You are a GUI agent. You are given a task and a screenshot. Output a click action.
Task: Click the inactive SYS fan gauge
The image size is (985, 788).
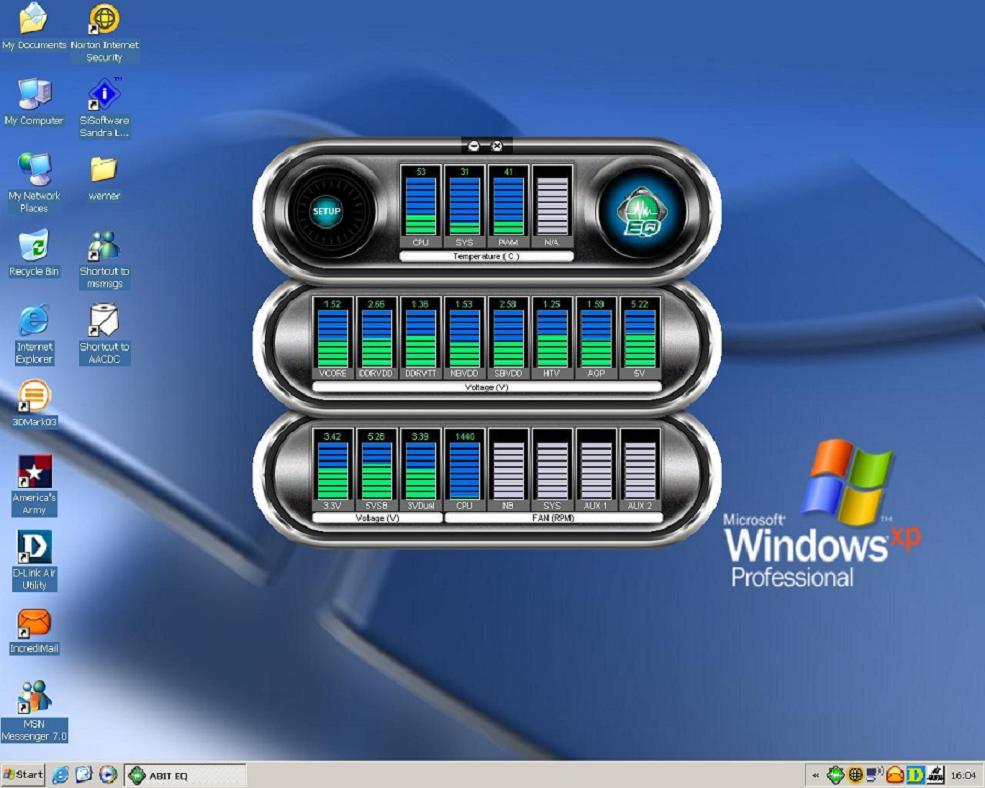click(x=552, y=470)
